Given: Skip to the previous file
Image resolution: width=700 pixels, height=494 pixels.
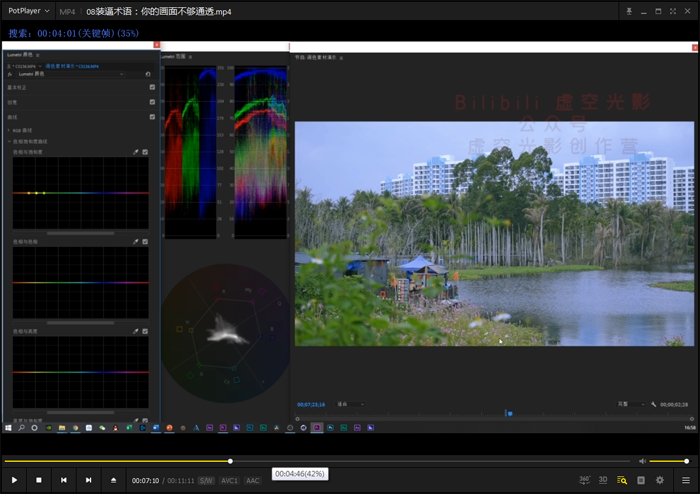Looking at the screenshot, I should pos(64,480).
